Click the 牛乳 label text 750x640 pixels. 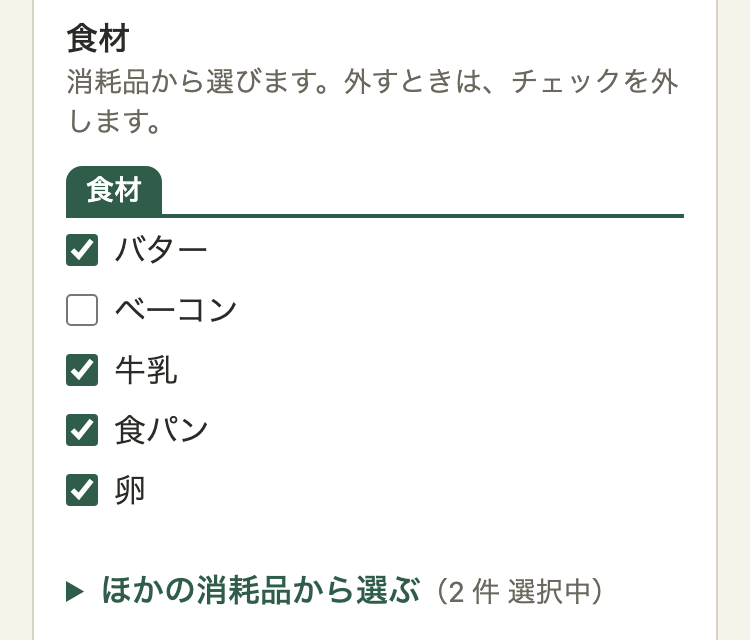146,370
